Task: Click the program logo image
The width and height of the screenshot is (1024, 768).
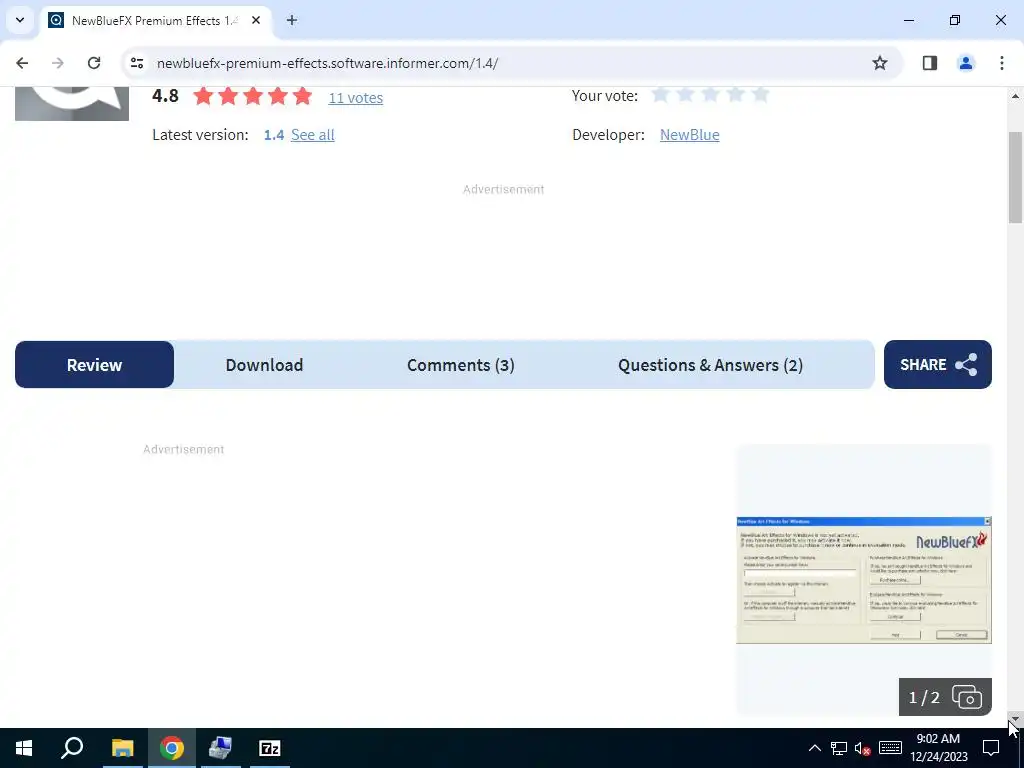Action: (72, 103)
